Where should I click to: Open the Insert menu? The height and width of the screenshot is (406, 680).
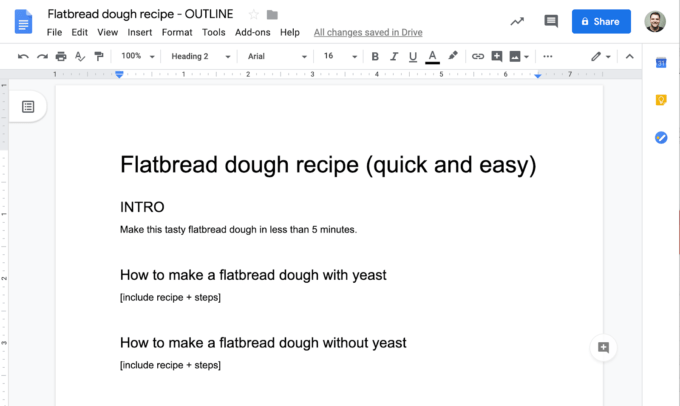pos(140,32)
